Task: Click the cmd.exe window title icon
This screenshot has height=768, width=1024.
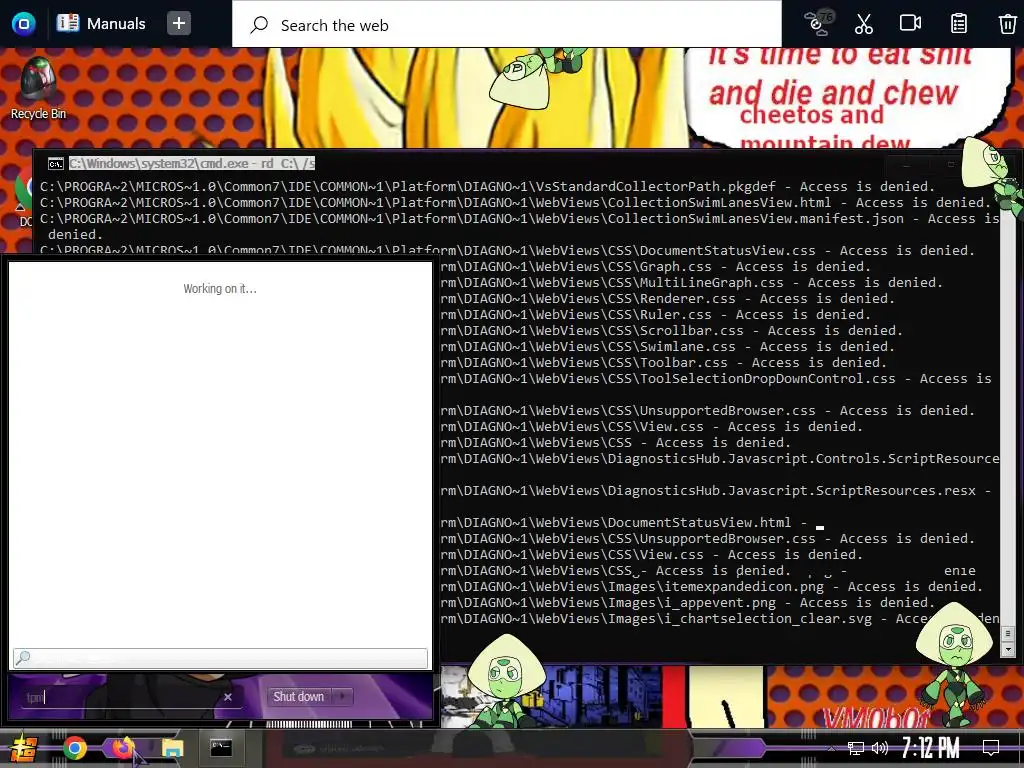Action: click(56, 163)
